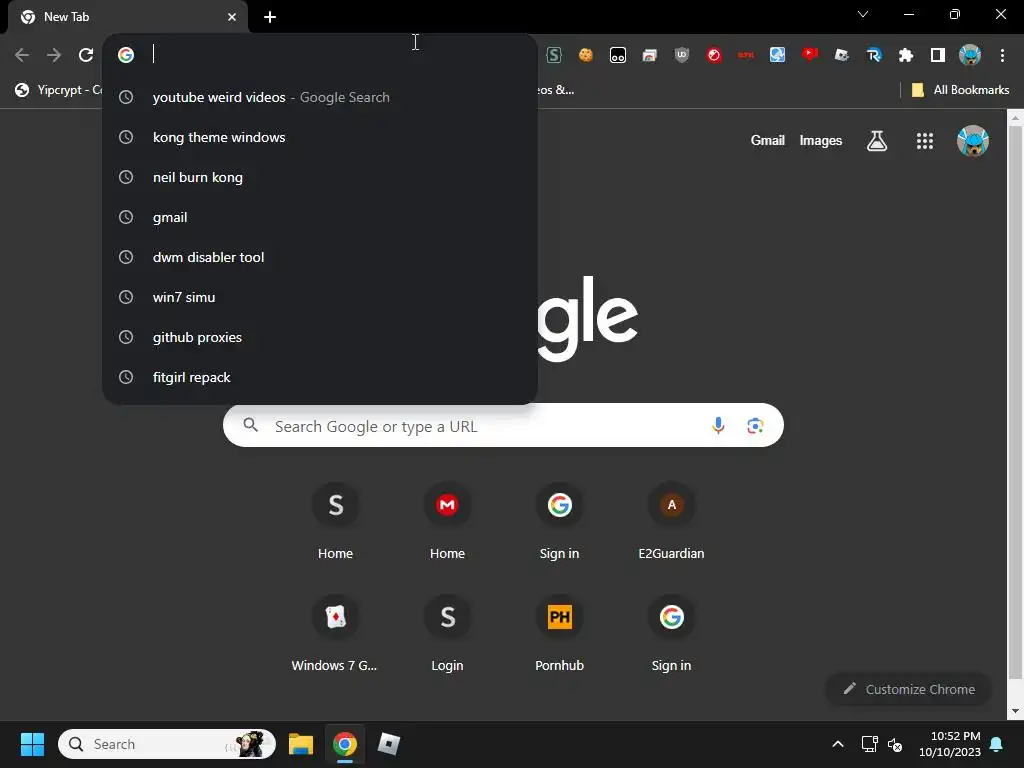Open the muted volume tray icon
This screenshot has width=1024, height=768.
[895, 744]
